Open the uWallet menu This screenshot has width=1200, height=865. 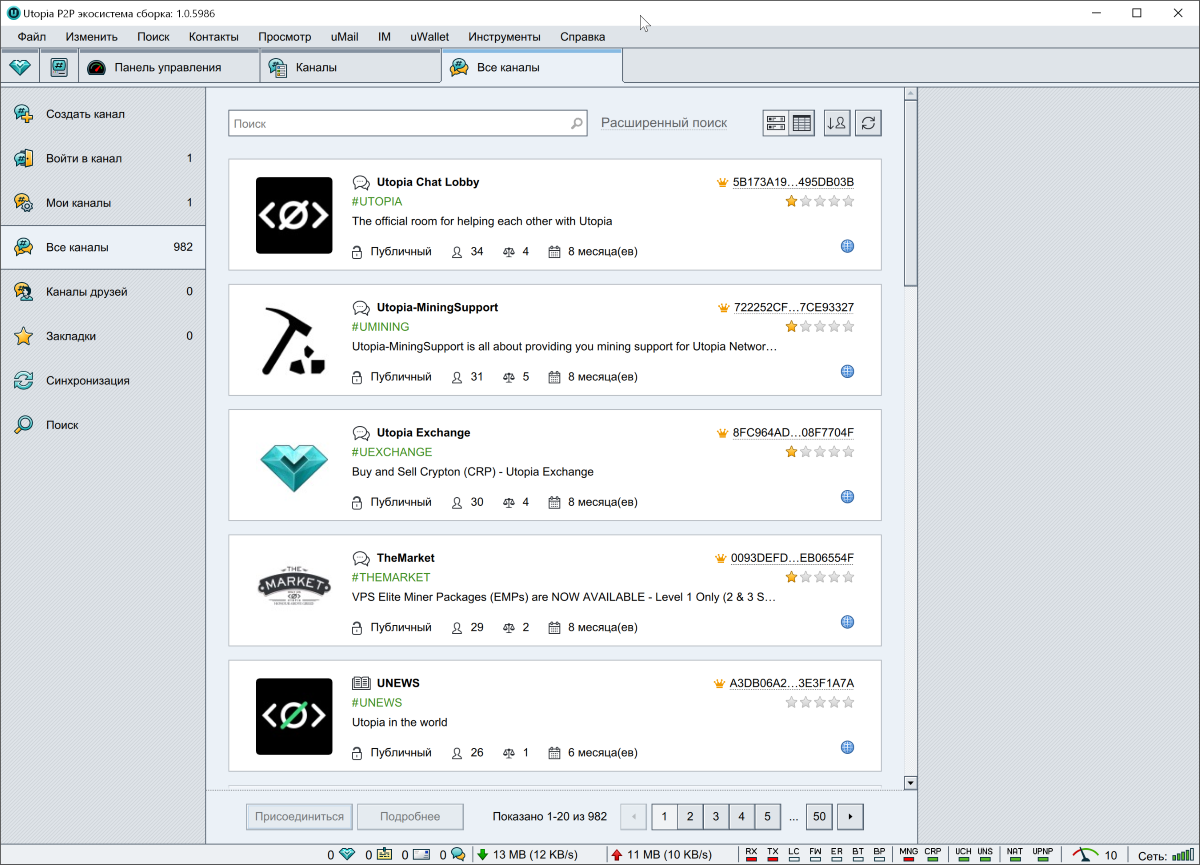[x=430, y=37]
